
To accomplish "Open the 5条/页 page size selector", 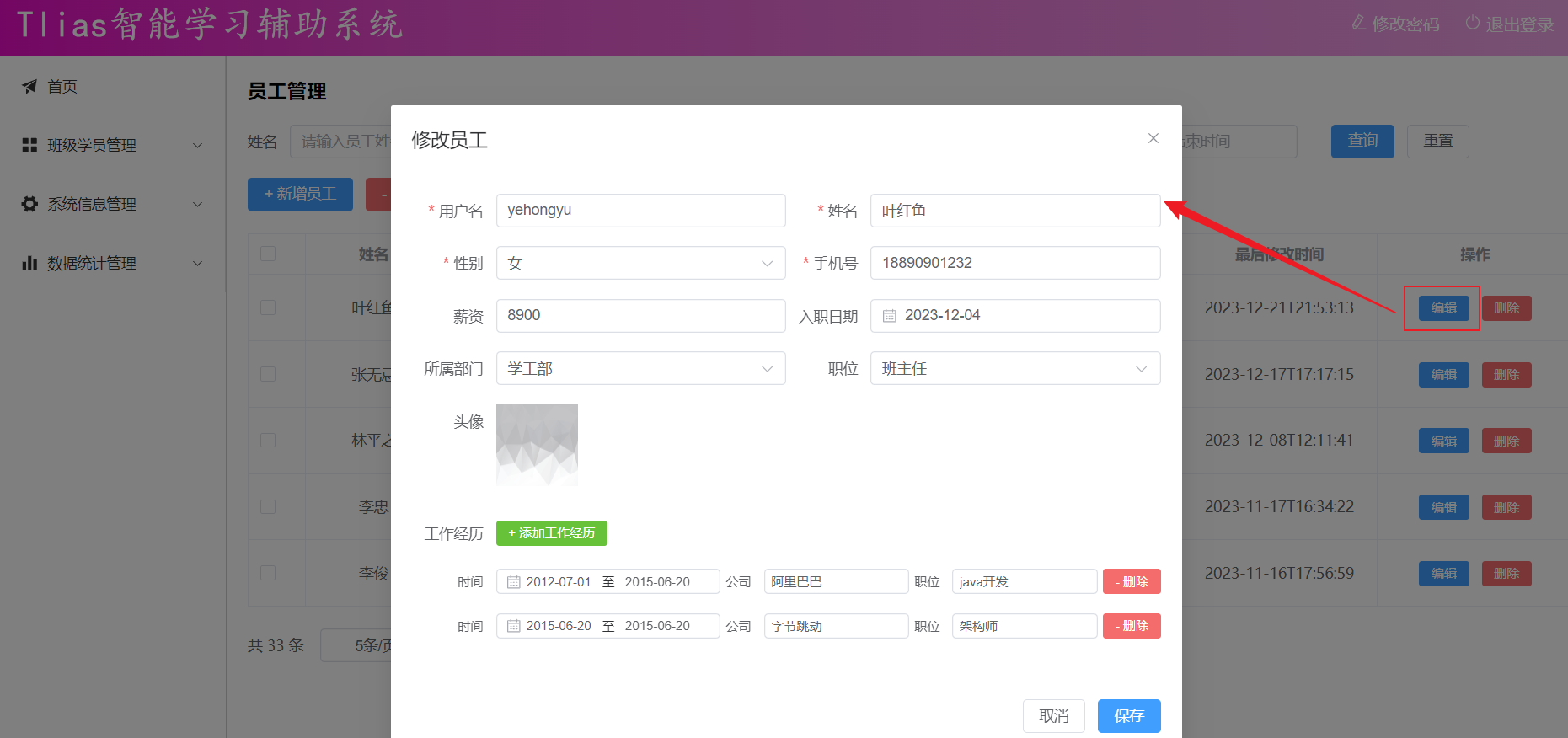I will click(356, 645).
